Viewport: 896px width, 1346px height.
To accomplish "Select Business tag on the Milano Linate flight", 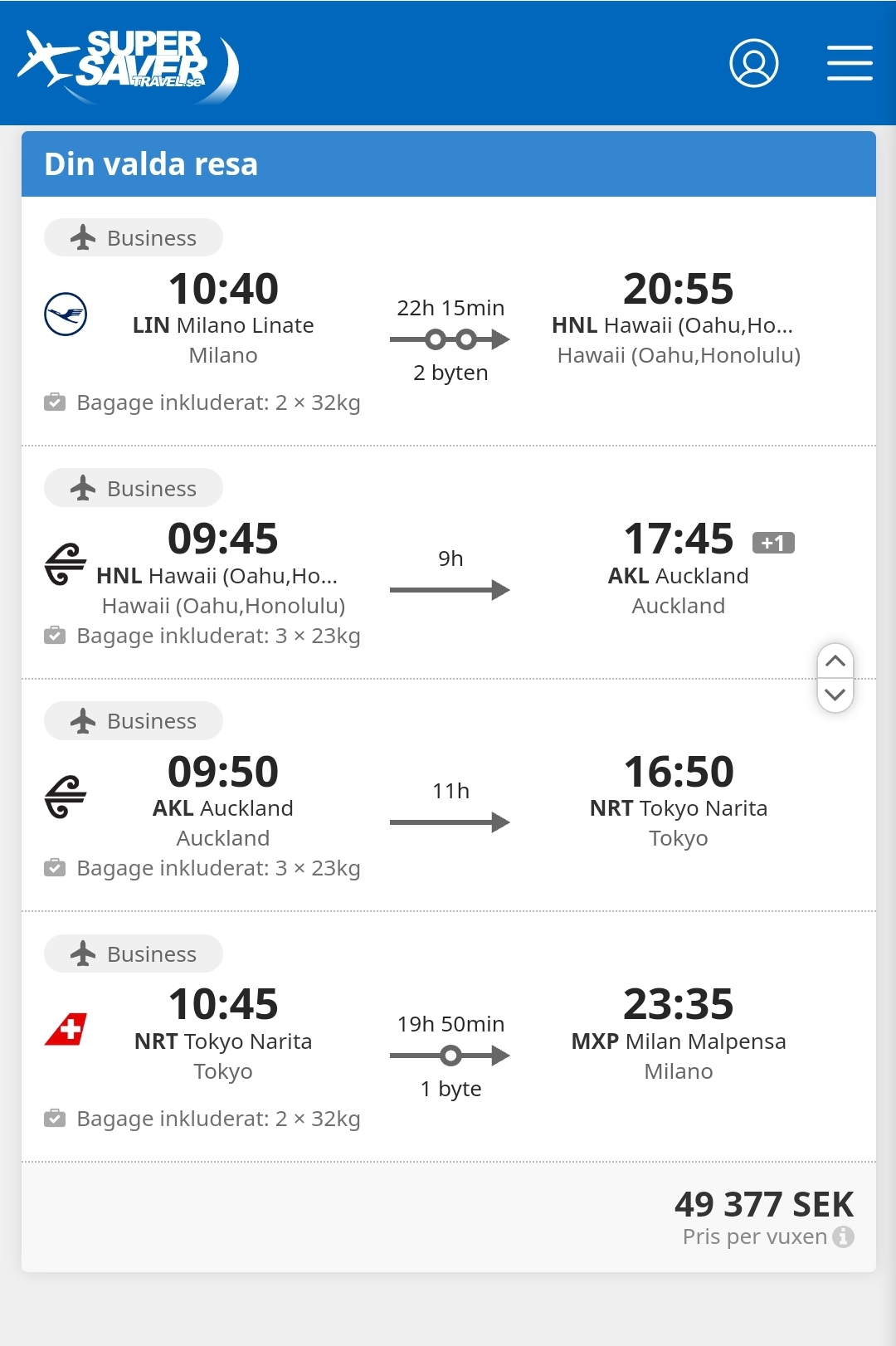I will pyautogui.click(x=134, y=237).
